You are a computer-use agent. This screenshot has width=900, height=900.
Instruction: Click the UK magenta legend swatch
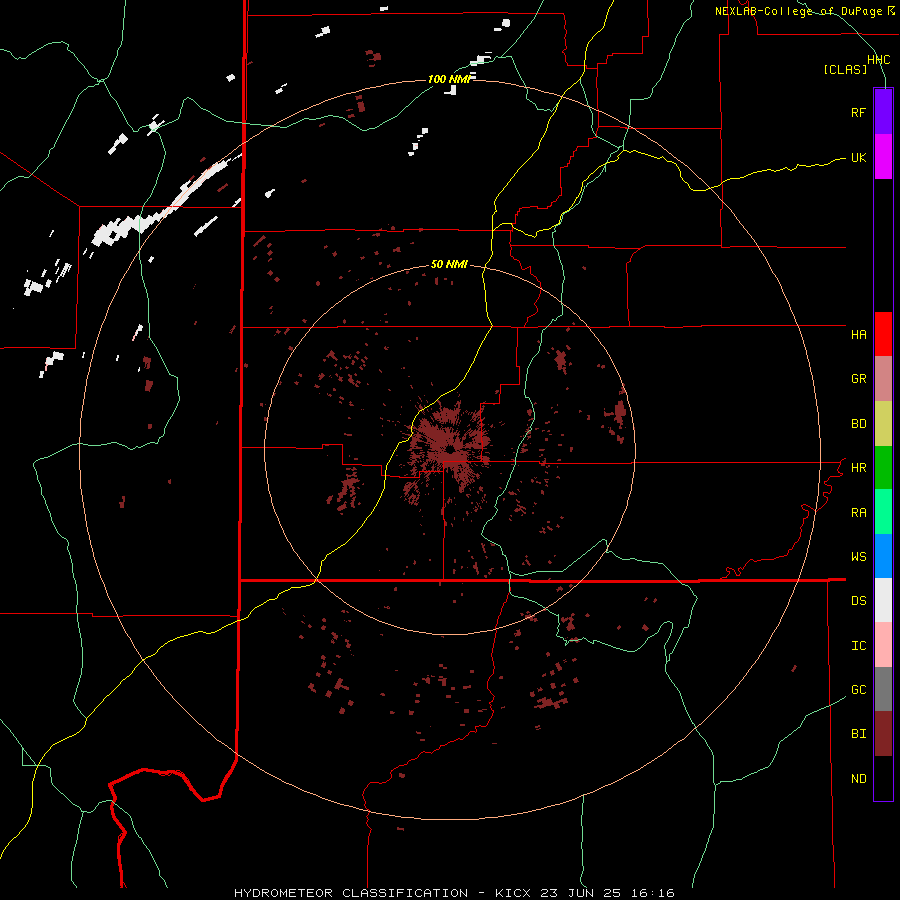coord(883,157)
